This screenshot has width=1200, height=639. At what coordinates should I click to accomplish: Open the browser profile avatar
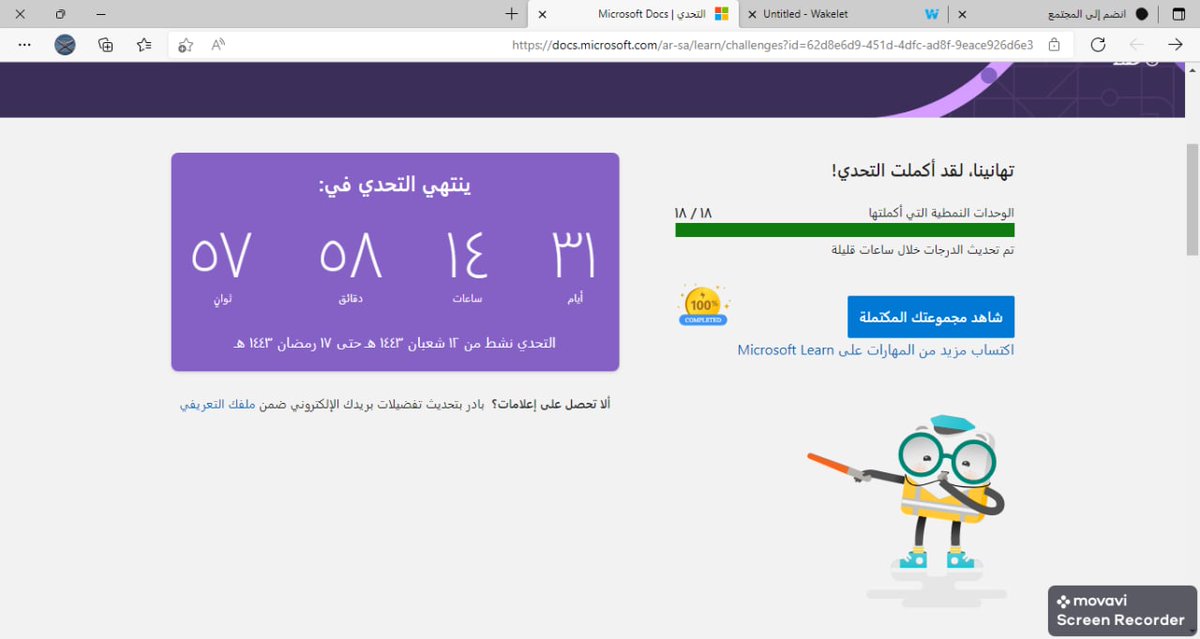(x=65, y=45)
